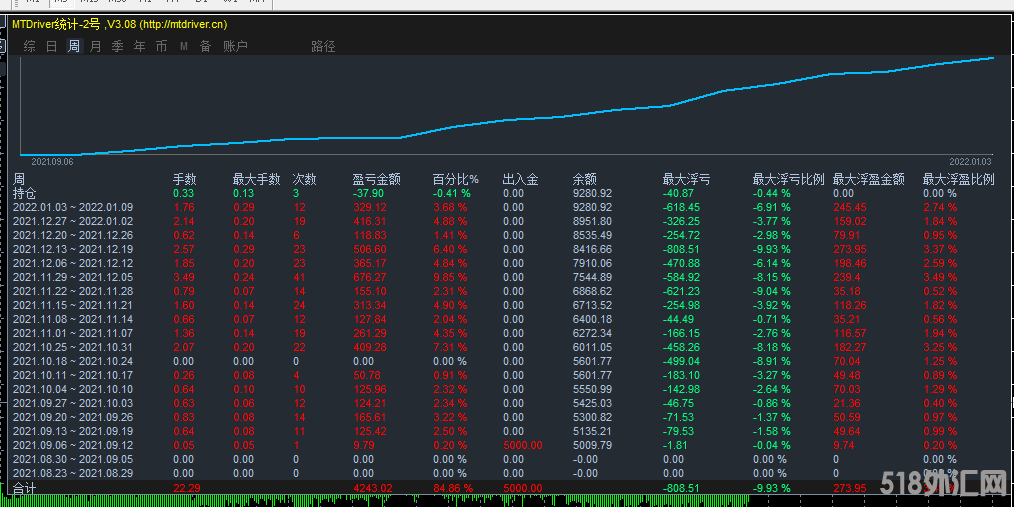Click the 百分比% column header
Viewport: 1014px width, 507px height.
coord(455,179)
